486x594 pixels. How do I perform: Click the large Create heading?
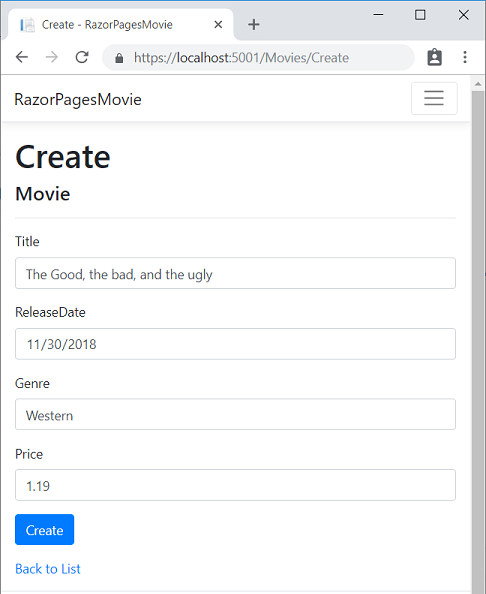63,156
